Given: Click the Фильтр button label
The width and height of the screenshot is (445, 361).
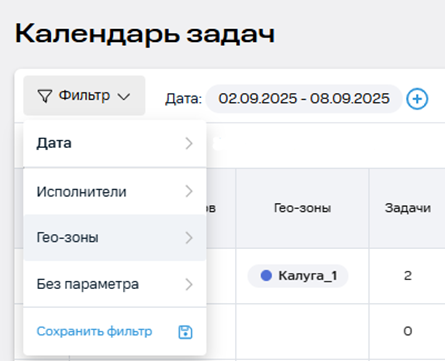Looking at the screenshot, I should (84, 95).
